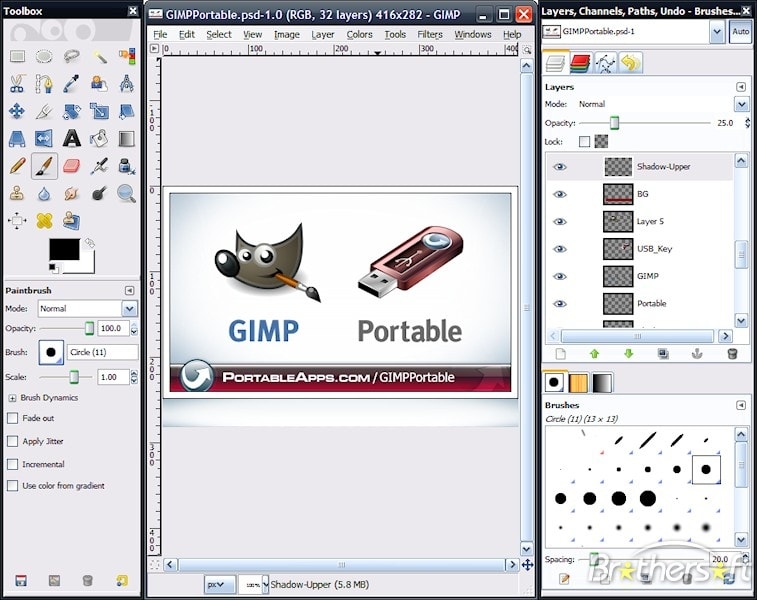
Task: Select the Paintbrush tool
Action: (44, 167)
